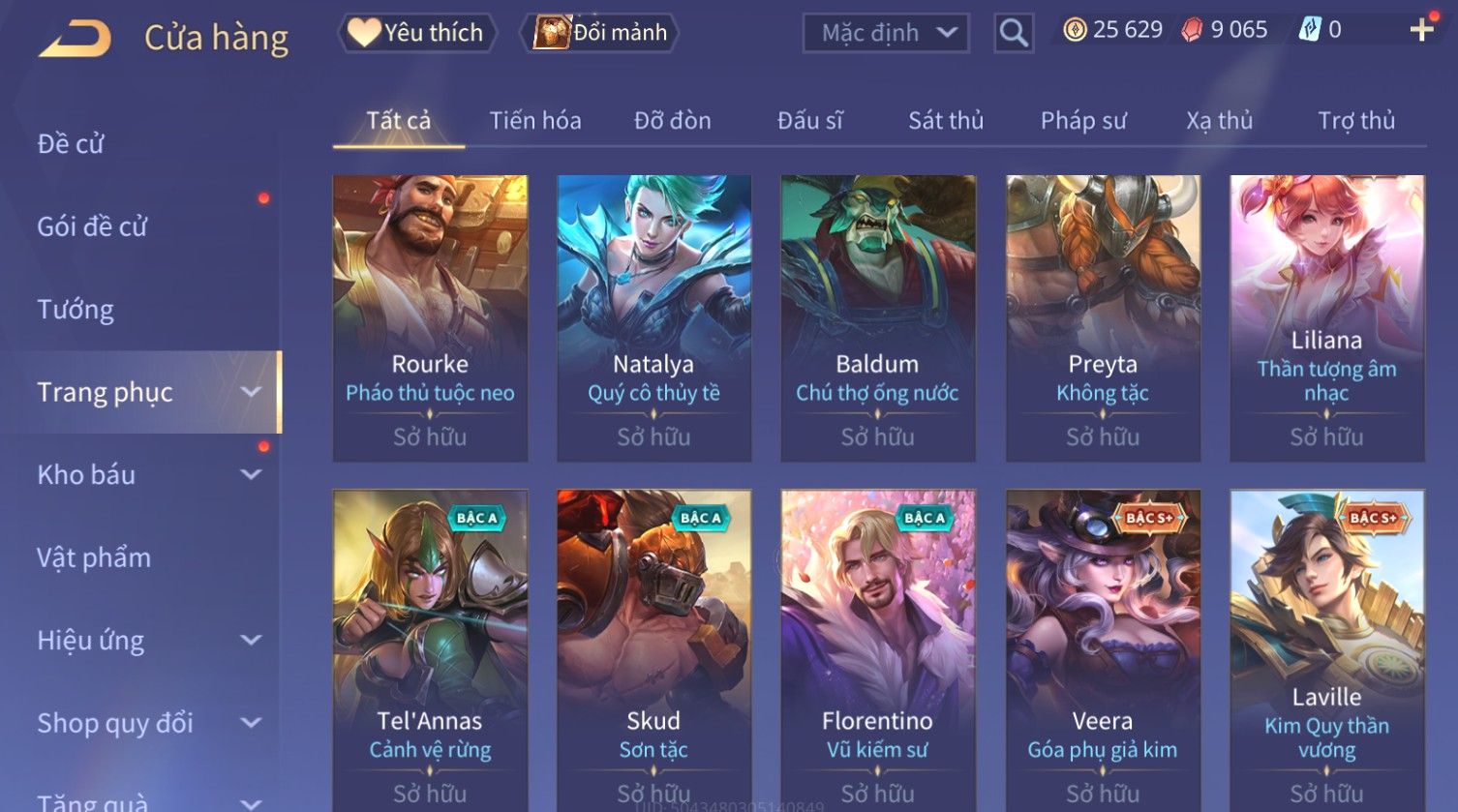
Task: Select Veera Góa phụ giả kim skin
Action: point(1103,650)
